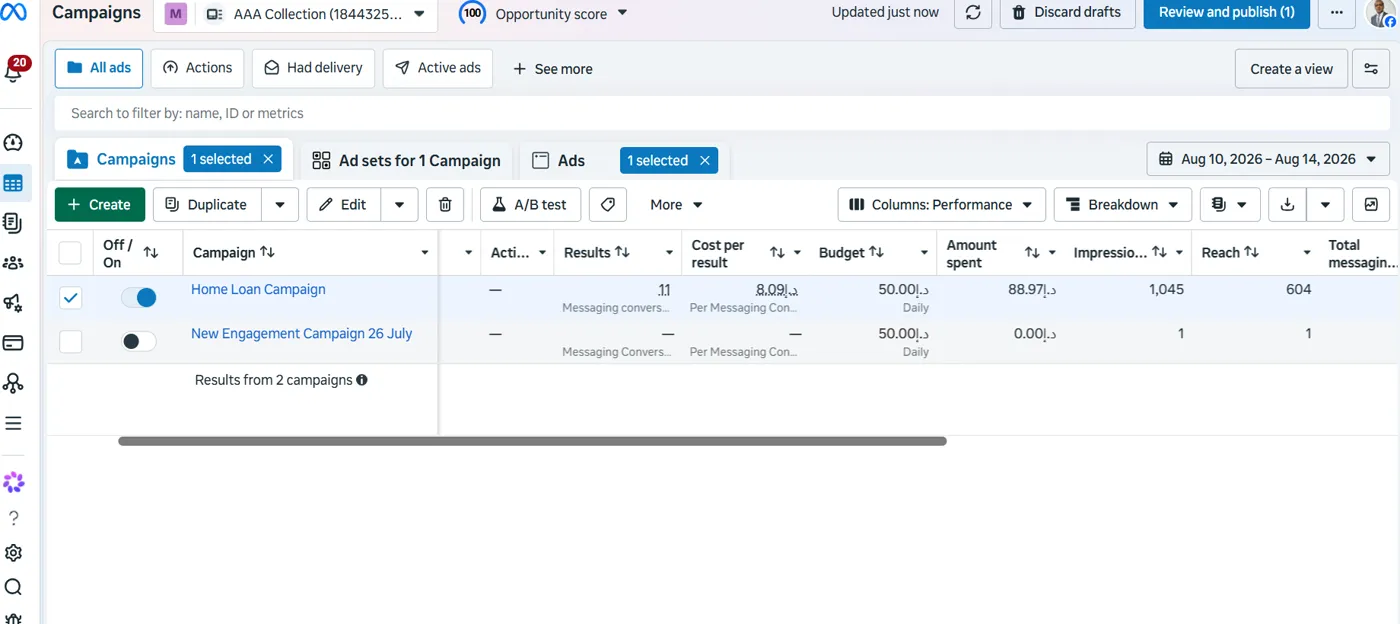
Task: Sort by Results column arrows
Action: [622, 253]
